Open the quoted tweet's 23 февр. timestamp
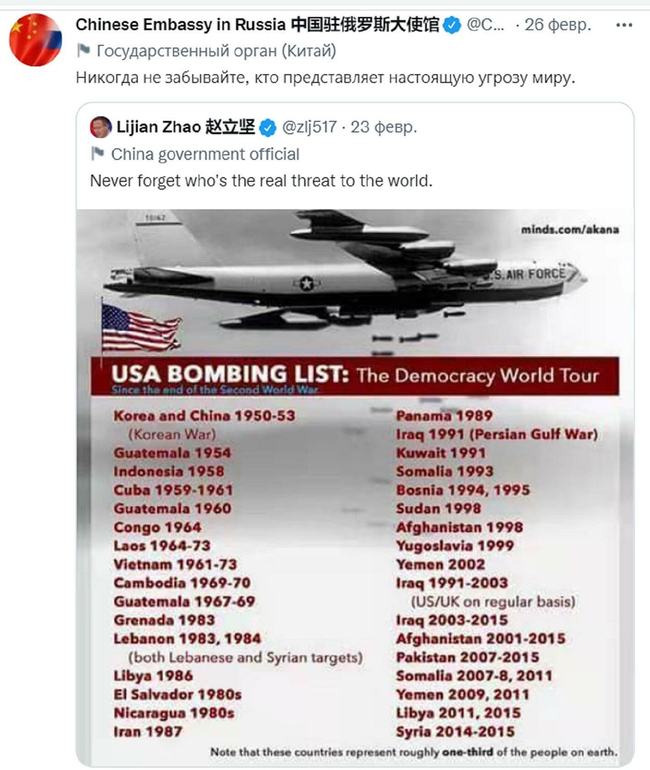Image resolution: width=650 pixels, height=770 pixels. (386, 128)
